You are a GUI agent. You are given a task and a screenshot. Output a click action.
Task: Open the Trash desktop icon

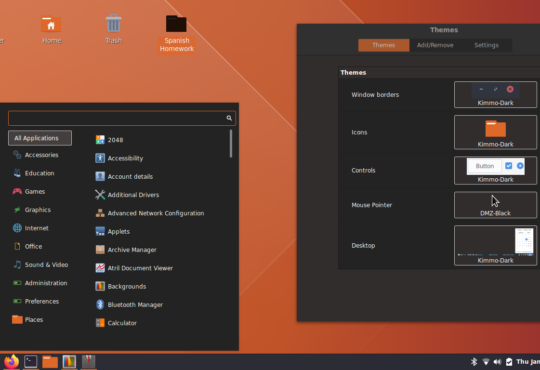pyautogui.click(x=113, y=30)
